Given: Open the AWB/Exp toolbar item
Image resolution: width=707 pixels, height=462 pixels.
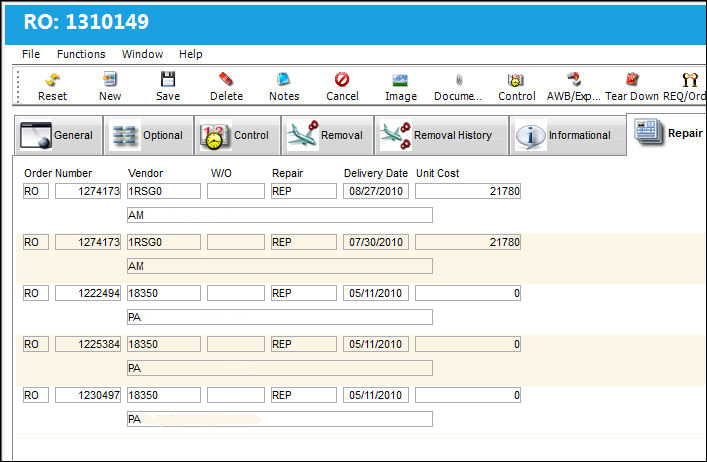Looking at the screenshot, I should (574, 79).
